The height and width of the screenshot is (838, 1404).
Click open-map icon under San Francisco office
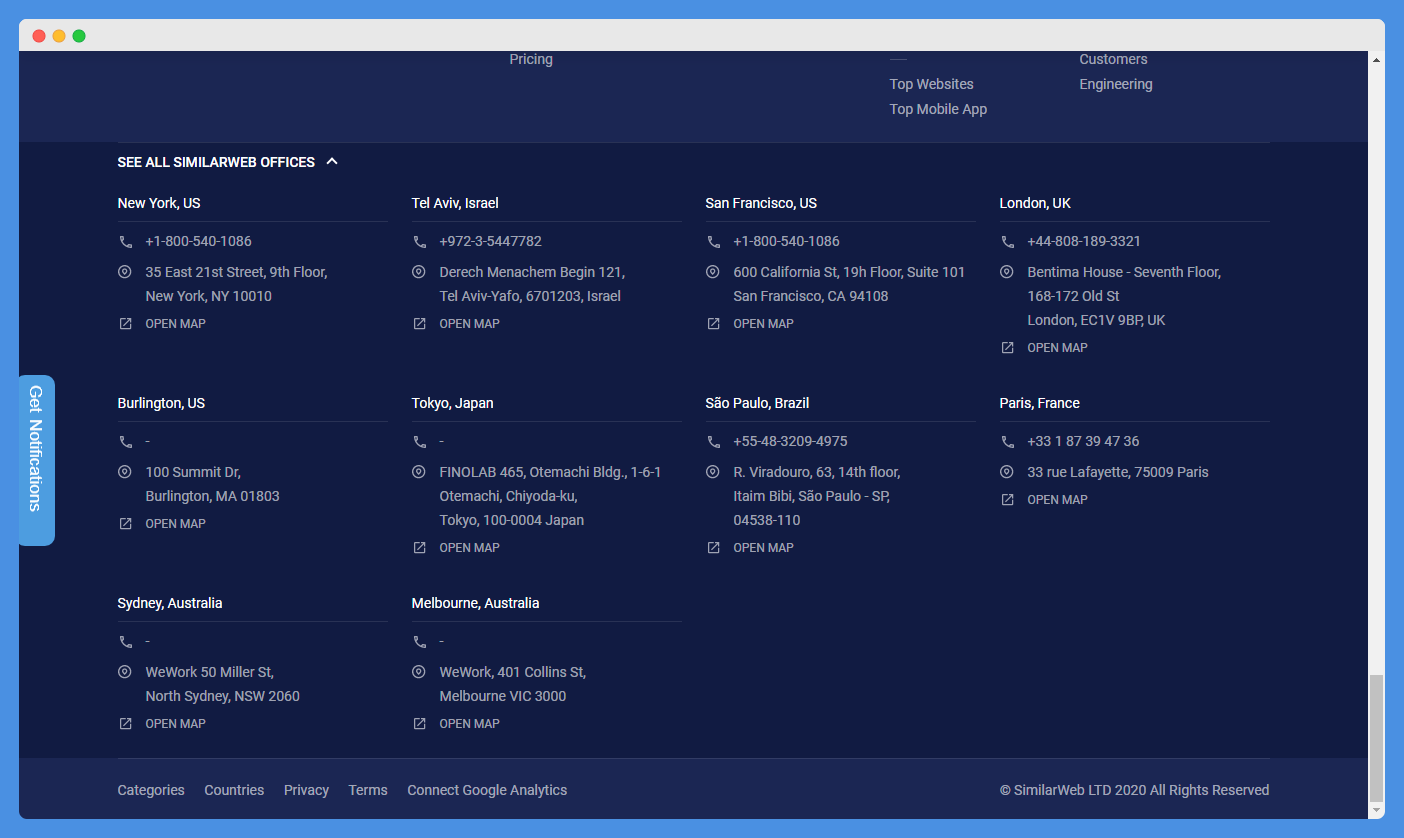pyautogui.click(x=713, y=324)
